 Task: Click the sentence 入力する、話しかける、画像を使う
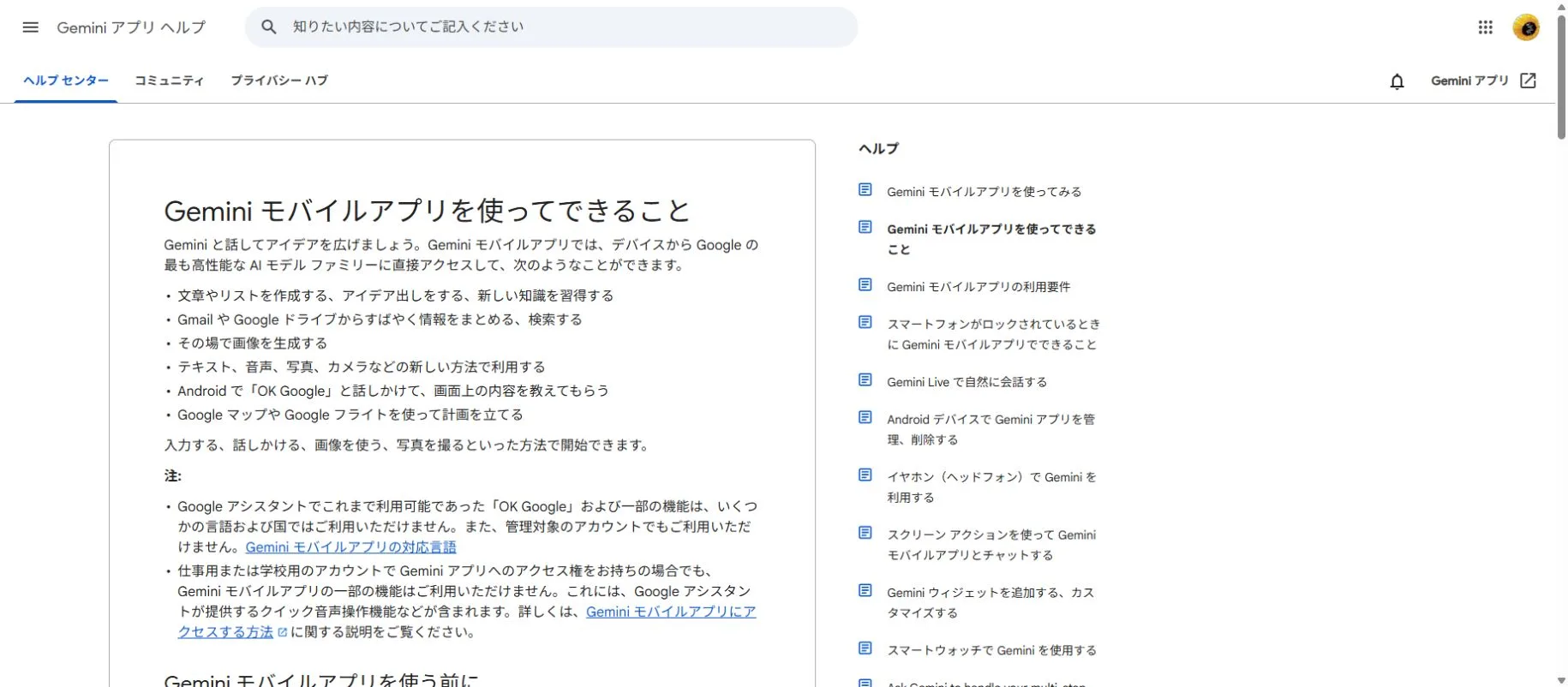408,445
